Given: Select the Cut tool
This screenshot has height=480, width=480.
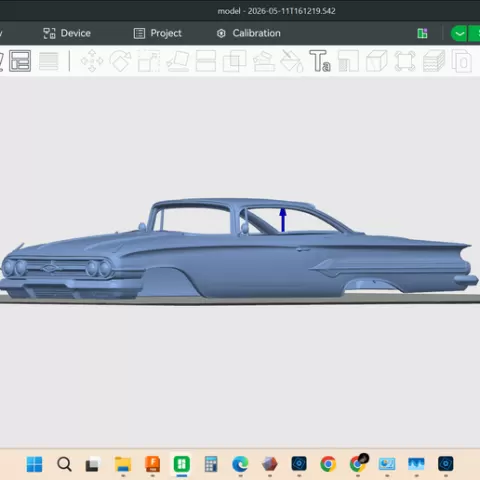Looking at the screenshot, I should (206, 61).
